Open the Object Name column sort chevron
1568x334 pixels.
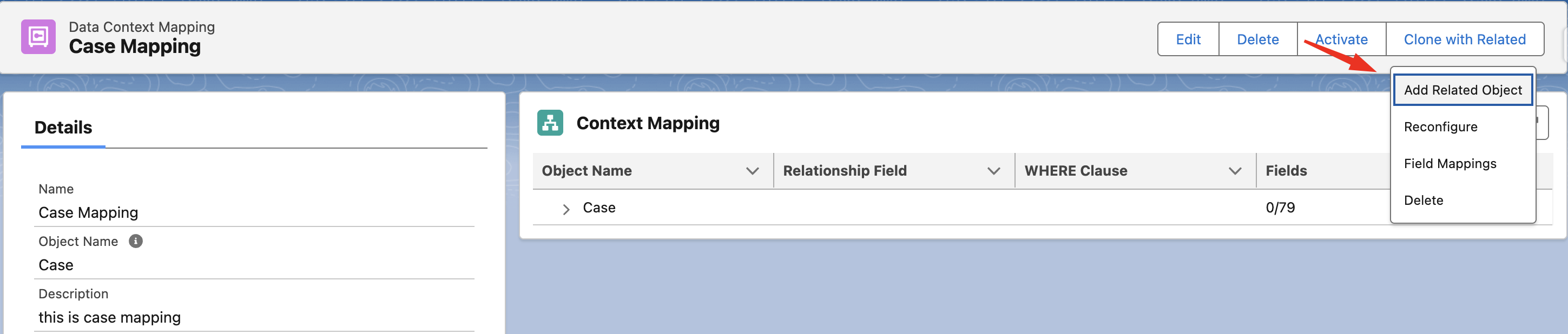752,171
